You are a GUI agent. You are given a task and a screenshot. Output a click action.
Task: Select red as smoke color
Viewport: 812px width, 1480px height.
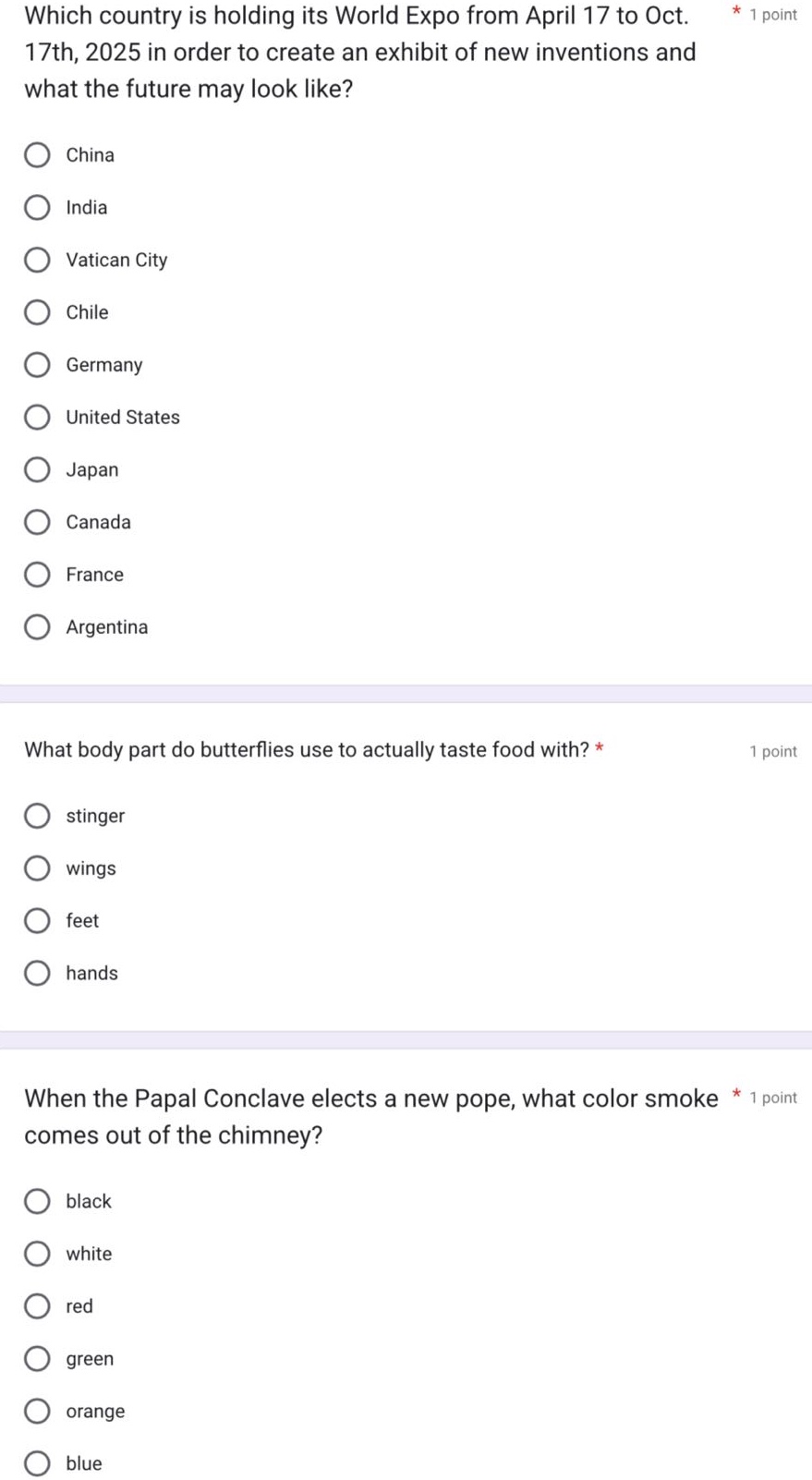[x=37, y=1306]
